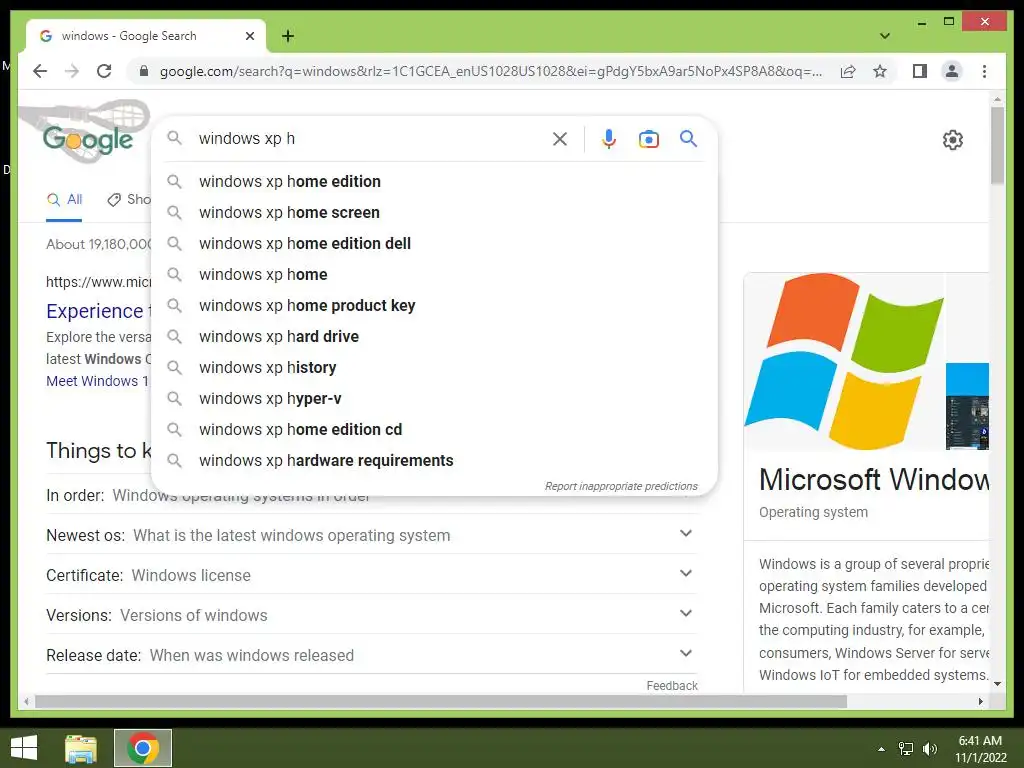Click the vertical scrollbar thumb
Image resolution: width=1024 pixels, height=768 pixels.
997,145
